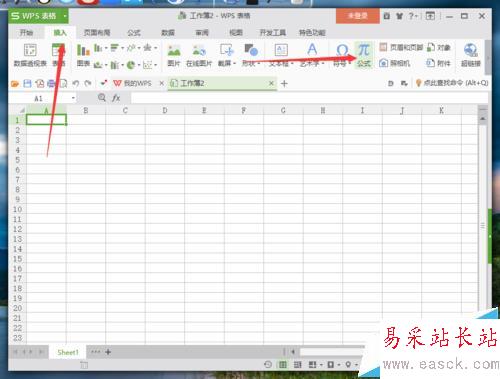Viewport: 500px width, 379px height.
Task: Insert an Attachment (附件)
Action: [439, 63]
